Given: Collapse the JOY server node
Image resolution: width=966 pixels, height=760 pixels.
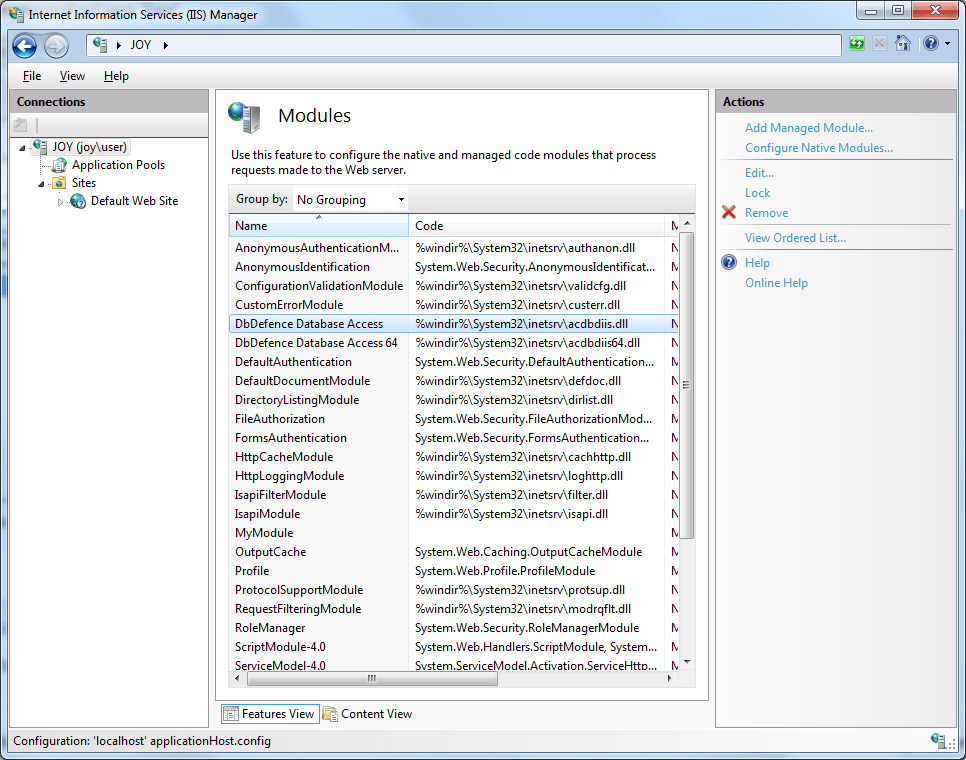Looking at the screenshot, I should pos(23,148).
